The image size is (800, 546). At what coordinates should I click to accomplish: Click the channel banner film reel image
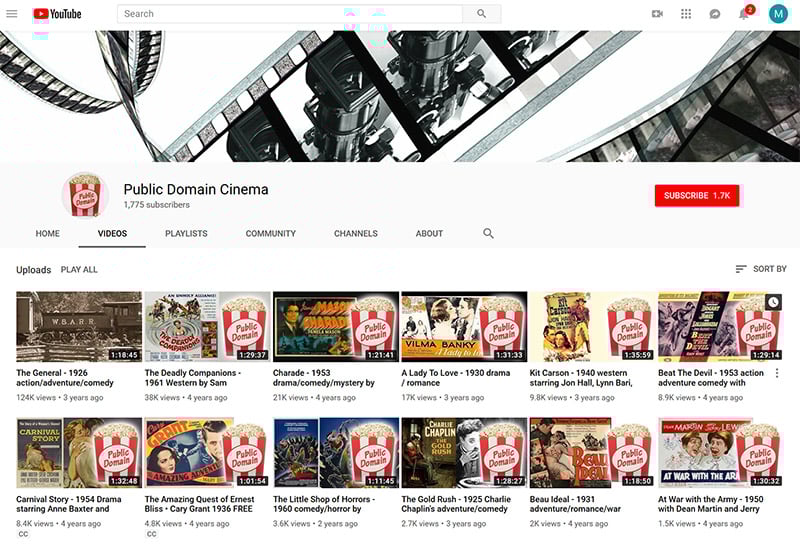click(400, 96)
